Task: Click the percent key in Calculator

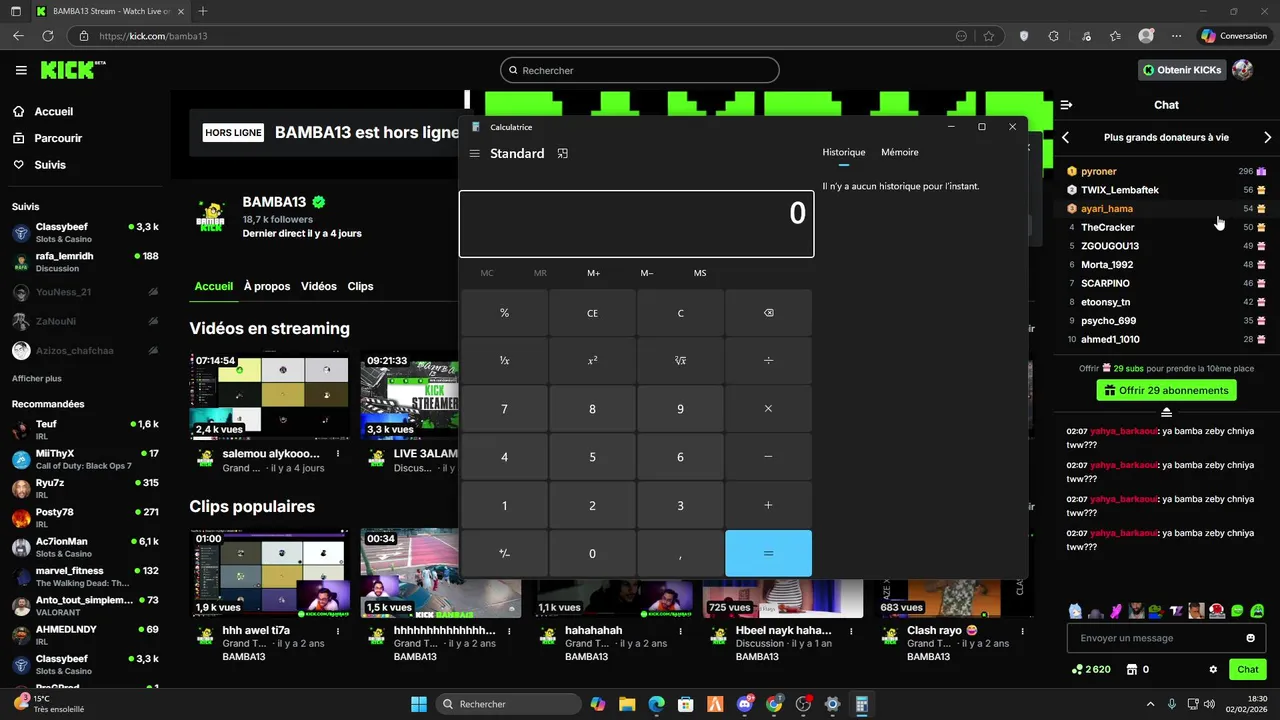Action: (504, 313)
